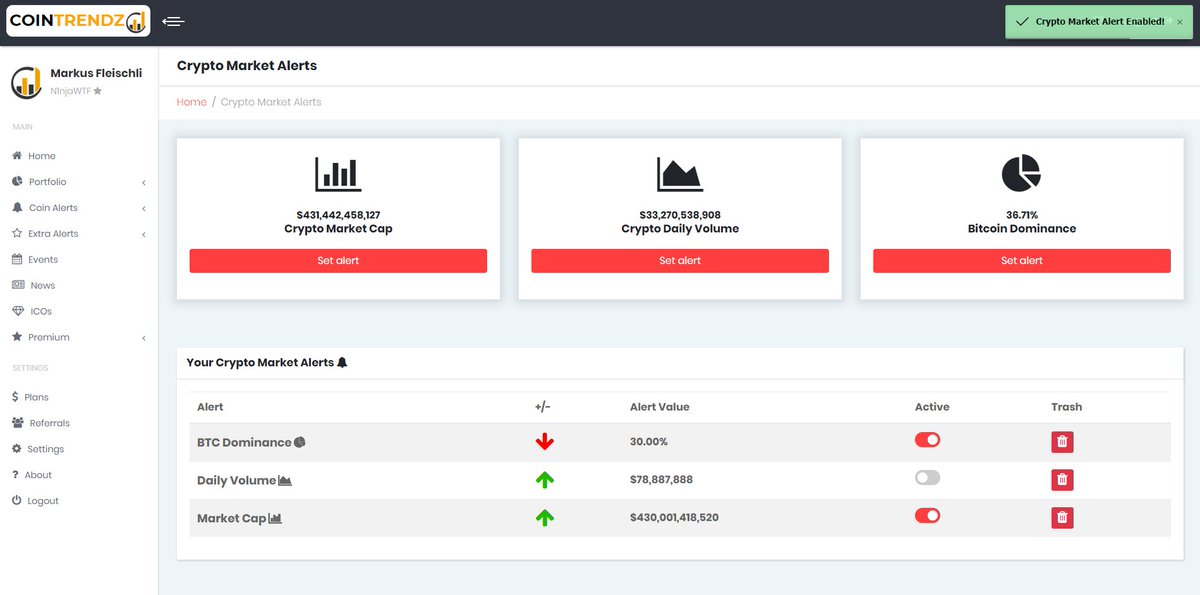Viewport: 1200px width, 595px height.
Task: Click the red down arrow for BTC Dominance
Action: (x=545, y=442)
